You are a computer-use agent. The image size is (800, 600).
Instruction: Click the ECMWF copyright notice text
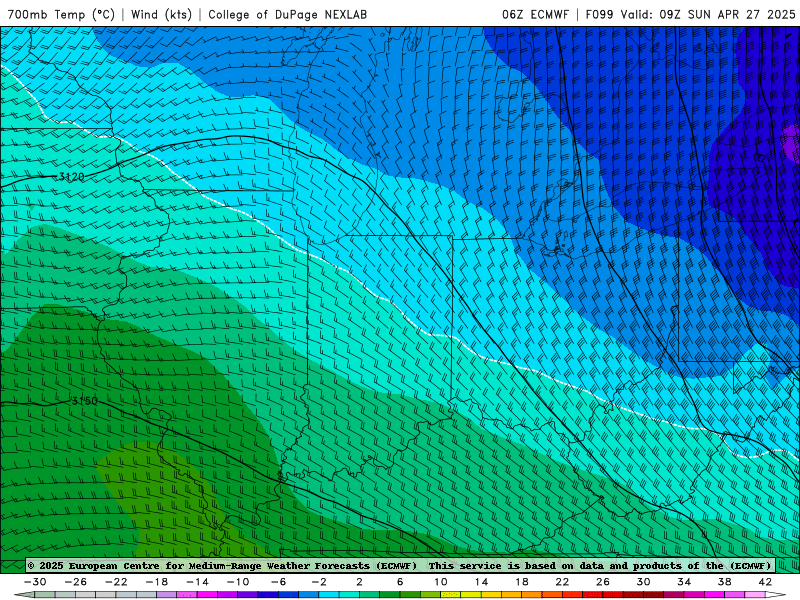pos(399,565)
